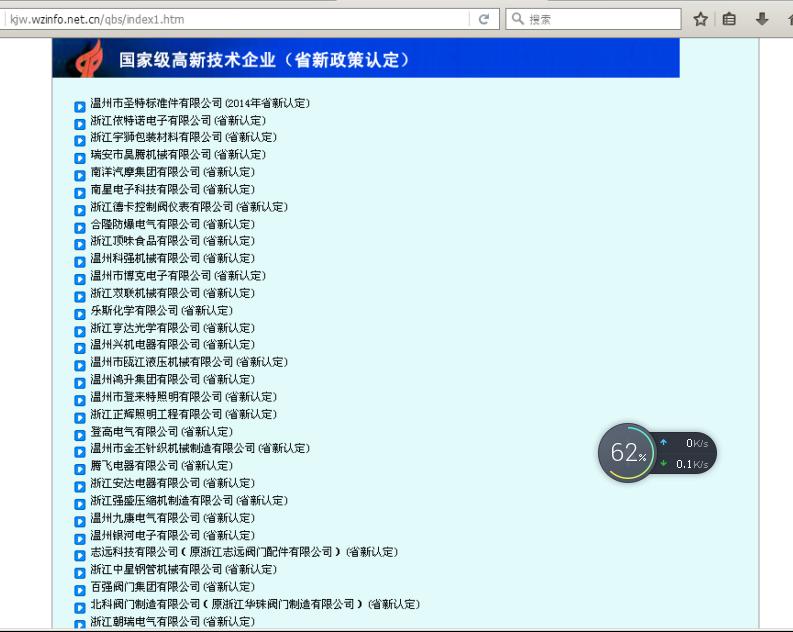Open the bookmarks list icon
The height and width of the screenshot is (632, 793).
point(729,19)
